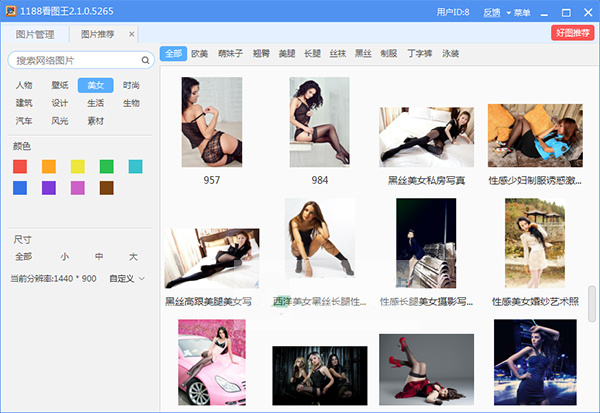This screenshot has width=600, height=413.
Task: Select the 长腿 filter tab
Action: tap(312, 54)
